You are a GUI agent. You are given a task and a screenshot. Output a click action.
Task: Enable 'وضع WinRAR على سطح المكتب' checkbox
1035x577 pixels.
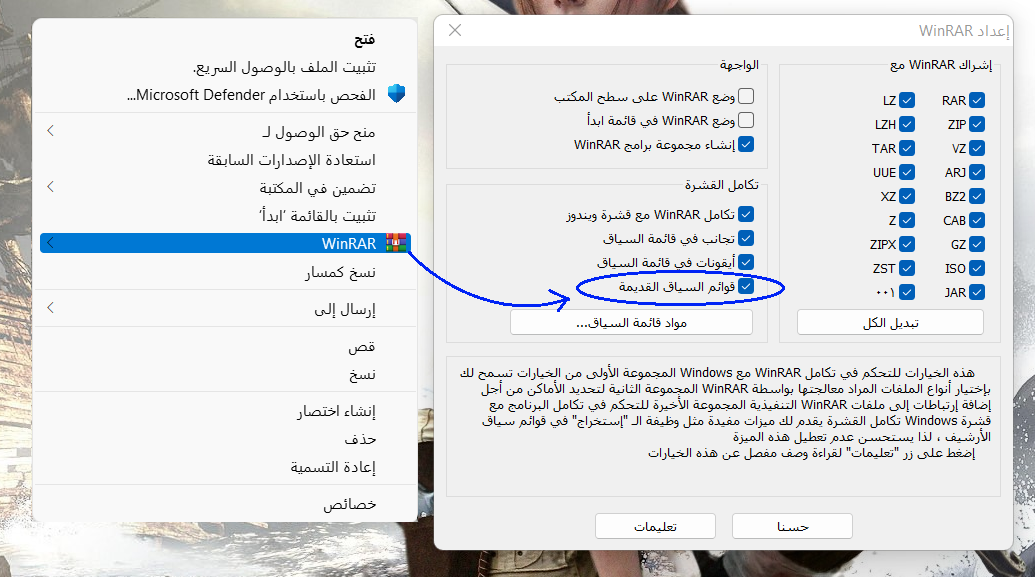tap(746, 96)
